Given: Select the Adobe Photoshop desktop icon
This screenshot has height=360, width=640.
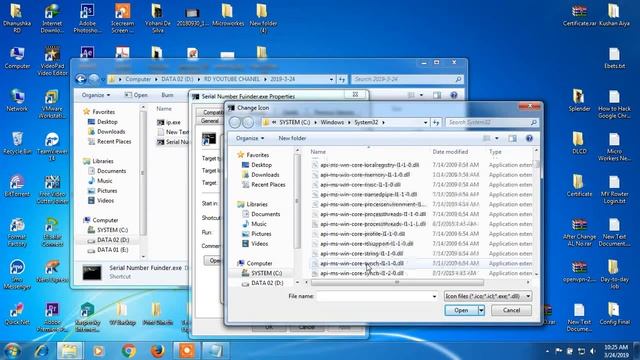Looking at the screenshot, I should click(87, 18).
